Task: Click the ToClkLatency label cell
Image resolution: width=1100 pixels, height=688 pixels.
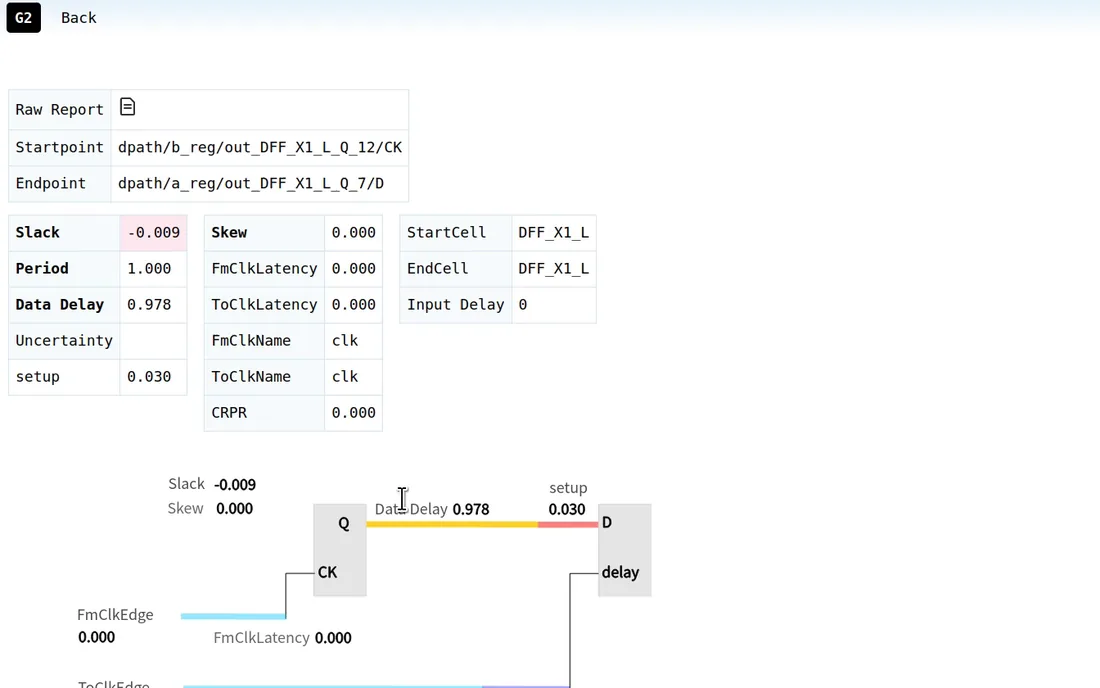Action: pos(264,304)
